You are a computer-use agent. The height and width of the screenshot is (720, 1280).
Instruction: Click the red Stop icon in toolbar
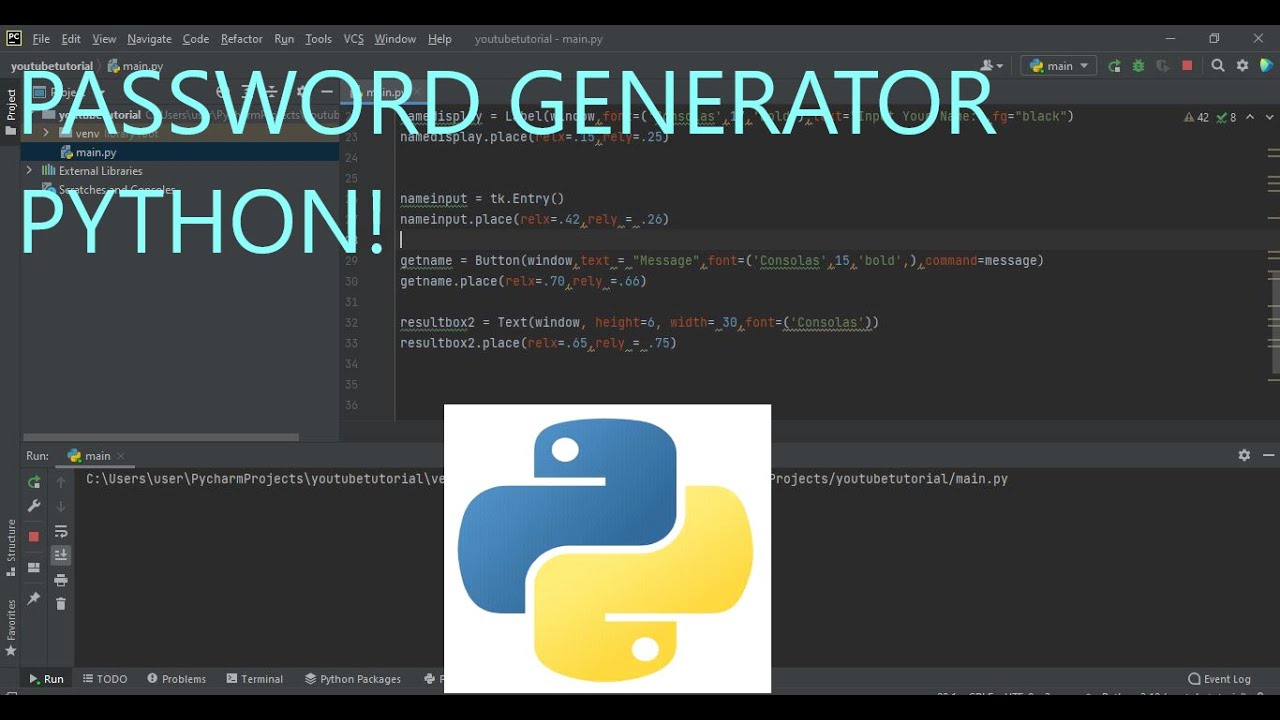pos(1187,66)
